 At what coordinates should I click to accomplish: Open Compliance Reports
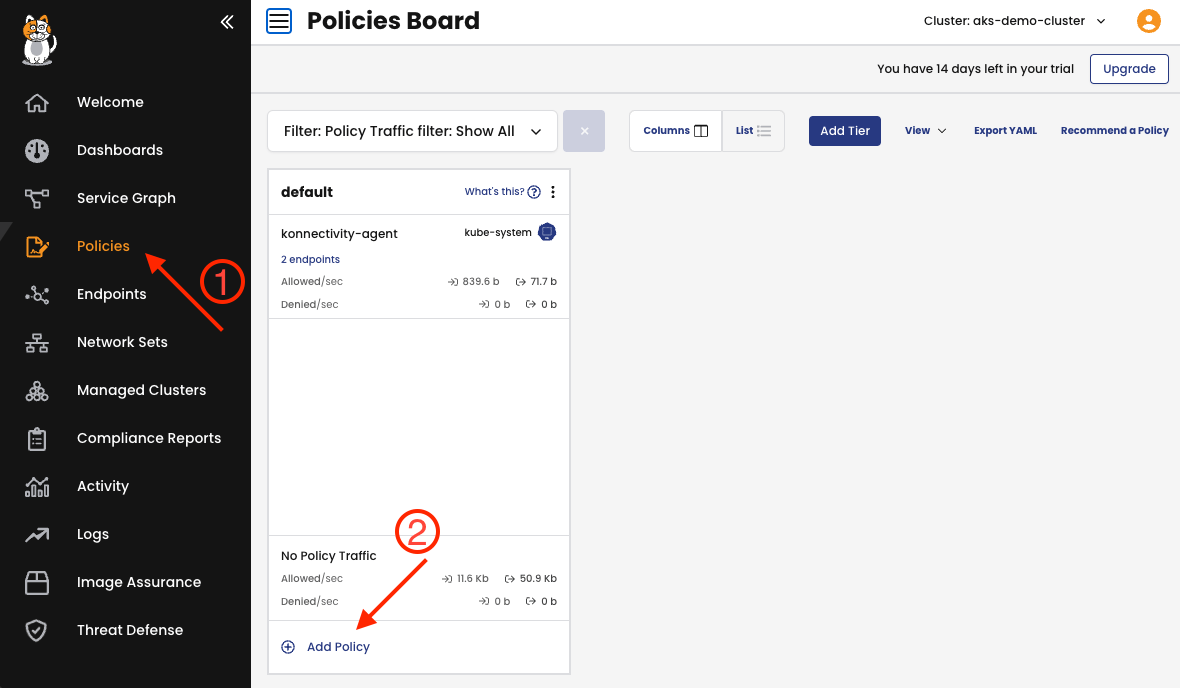tap(149, 439)
